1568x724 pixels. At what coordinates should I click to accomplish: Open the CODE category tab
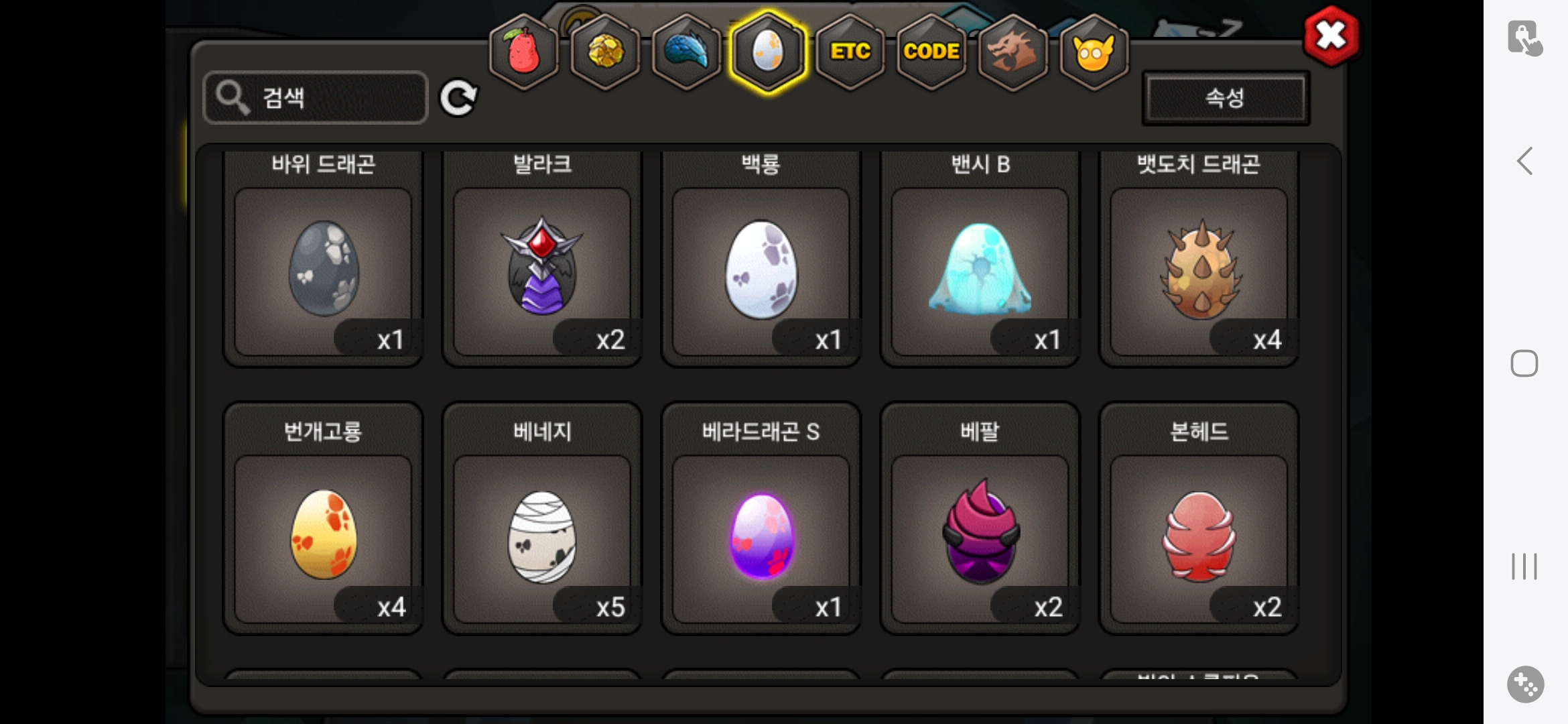[x=931, y=52]
